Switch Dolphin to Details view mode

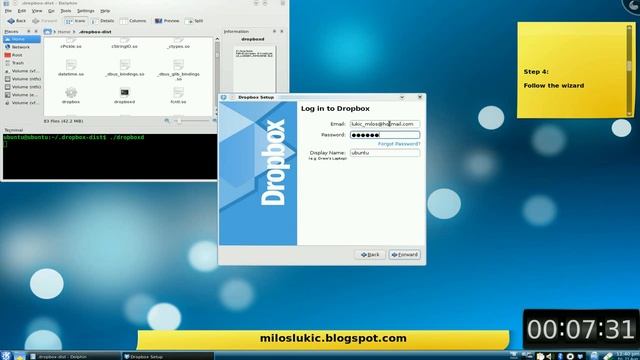click(103, 21)
